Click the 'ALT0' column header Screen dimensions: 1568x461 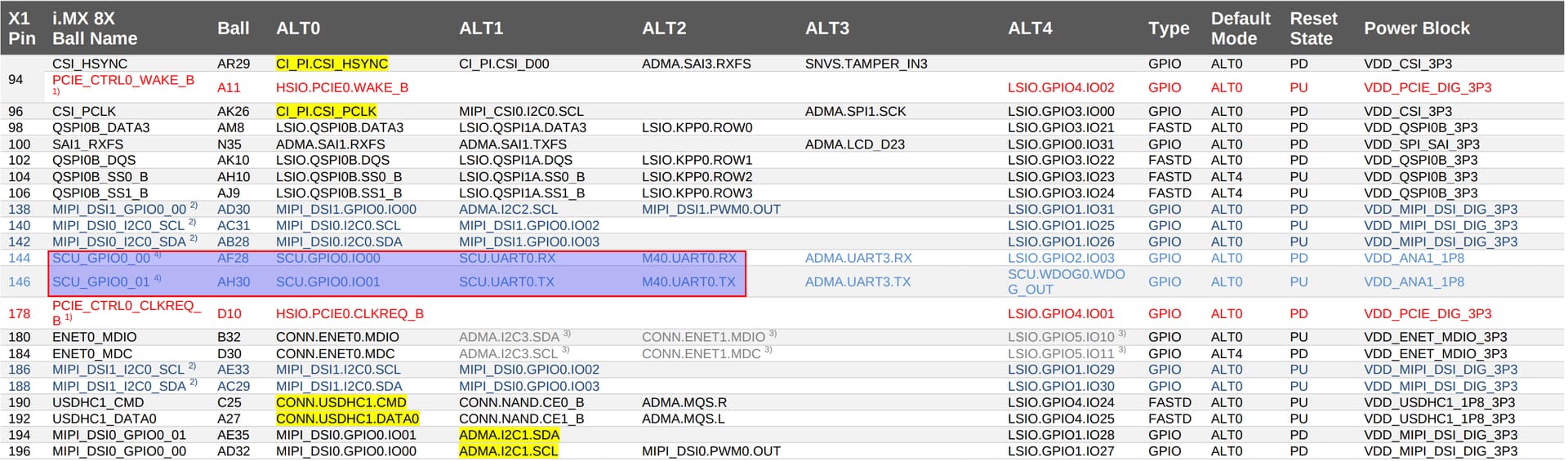[298, 29]
